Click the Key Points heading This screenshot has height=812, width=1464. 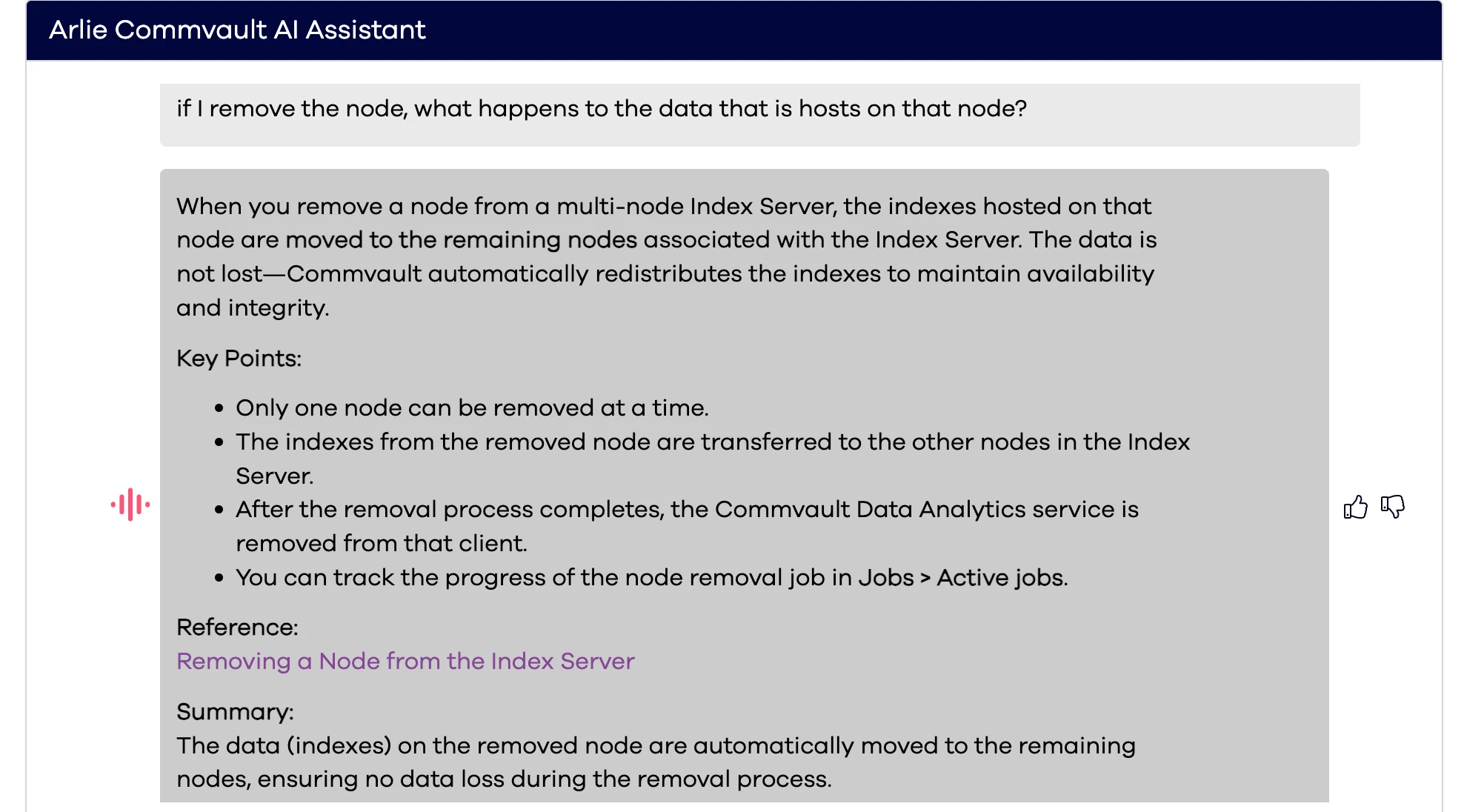click(x=239, y=359)
